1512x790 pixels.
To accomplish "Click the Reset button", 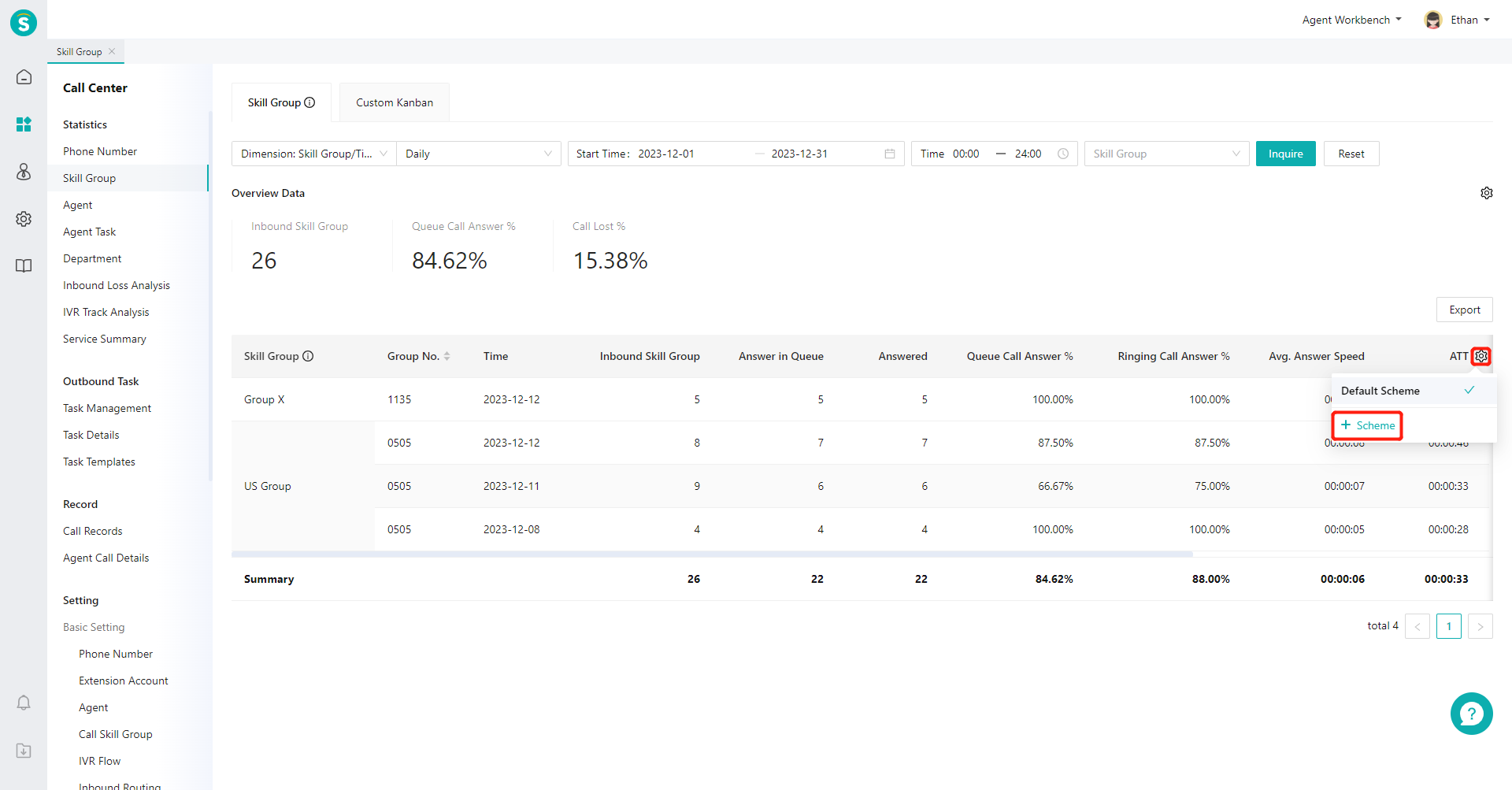I will pyautogui.click(x=1351, y=154).
